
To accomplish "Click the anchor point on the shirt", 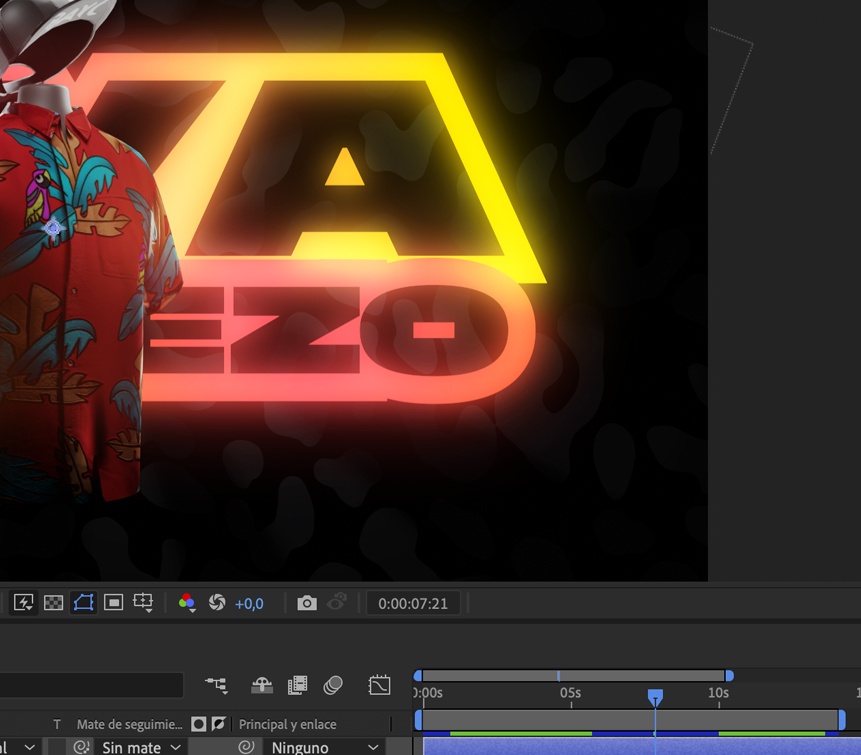I will pos(53,227).
